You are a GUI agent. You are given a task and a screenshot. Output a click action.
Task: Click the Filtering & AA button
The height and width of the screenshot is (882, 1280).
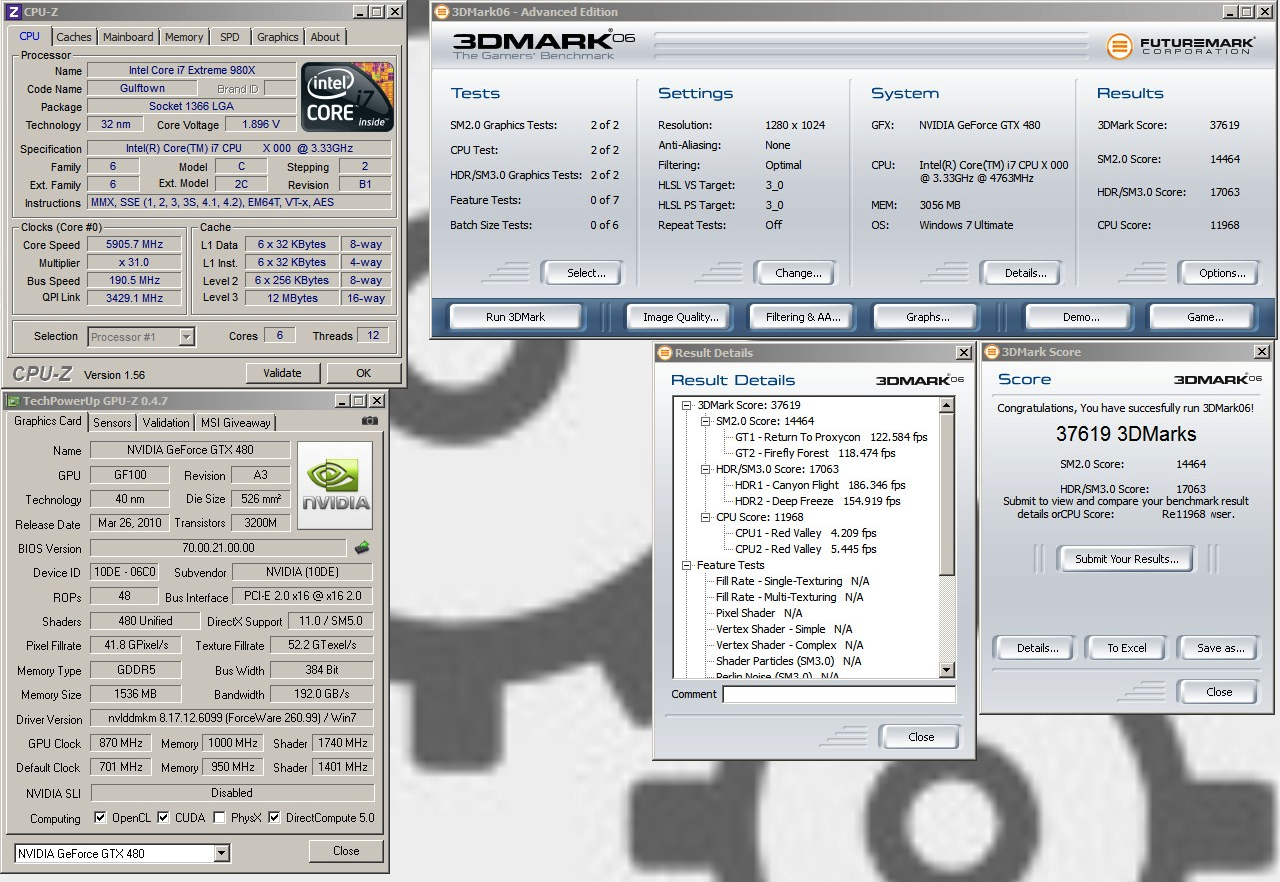[x=803, y=317]
